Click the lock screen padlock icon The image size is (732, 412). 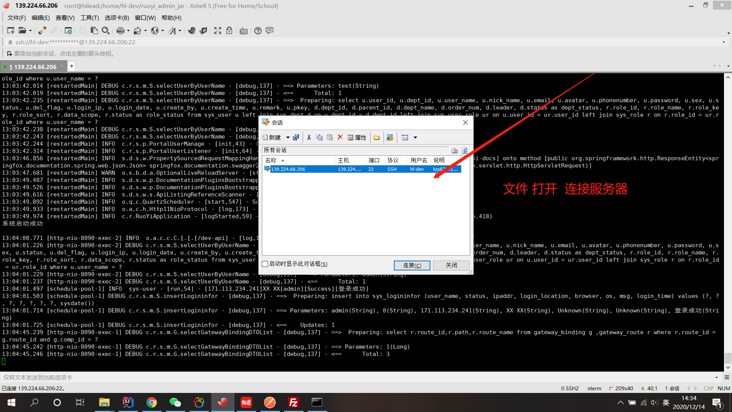tap(229, 30)
